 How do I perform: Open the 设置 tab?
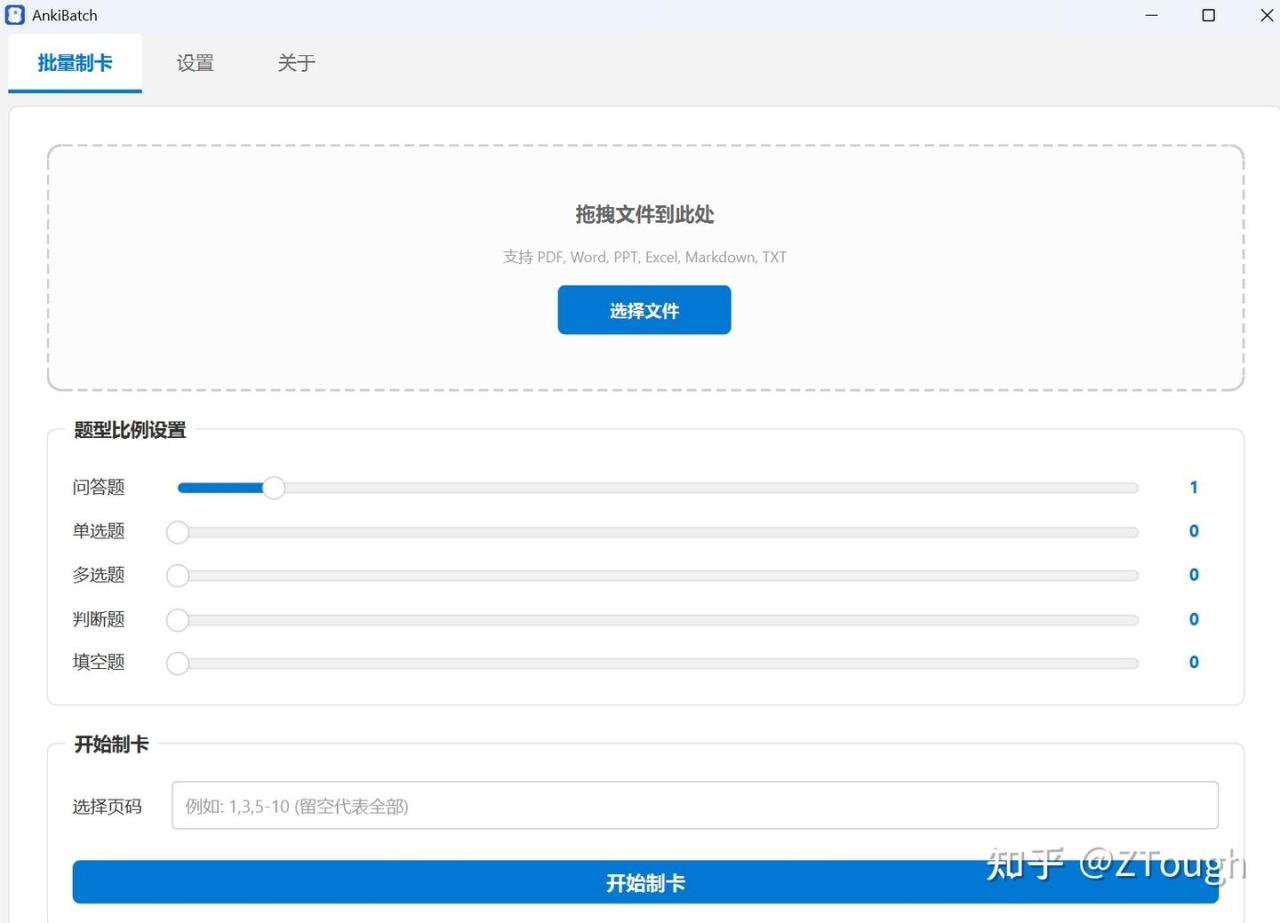(x=195, y=63)
